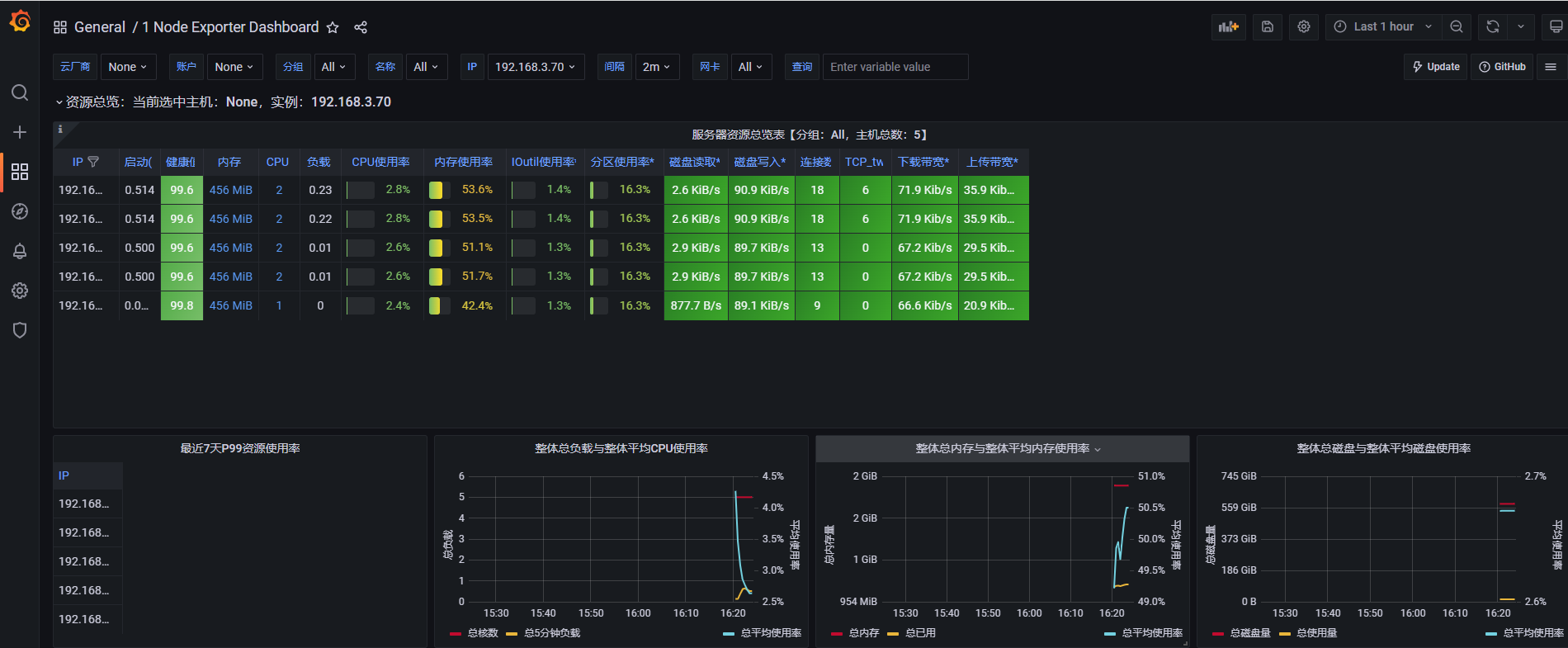Open 分组 All dropdown

[x=333, y=67]
